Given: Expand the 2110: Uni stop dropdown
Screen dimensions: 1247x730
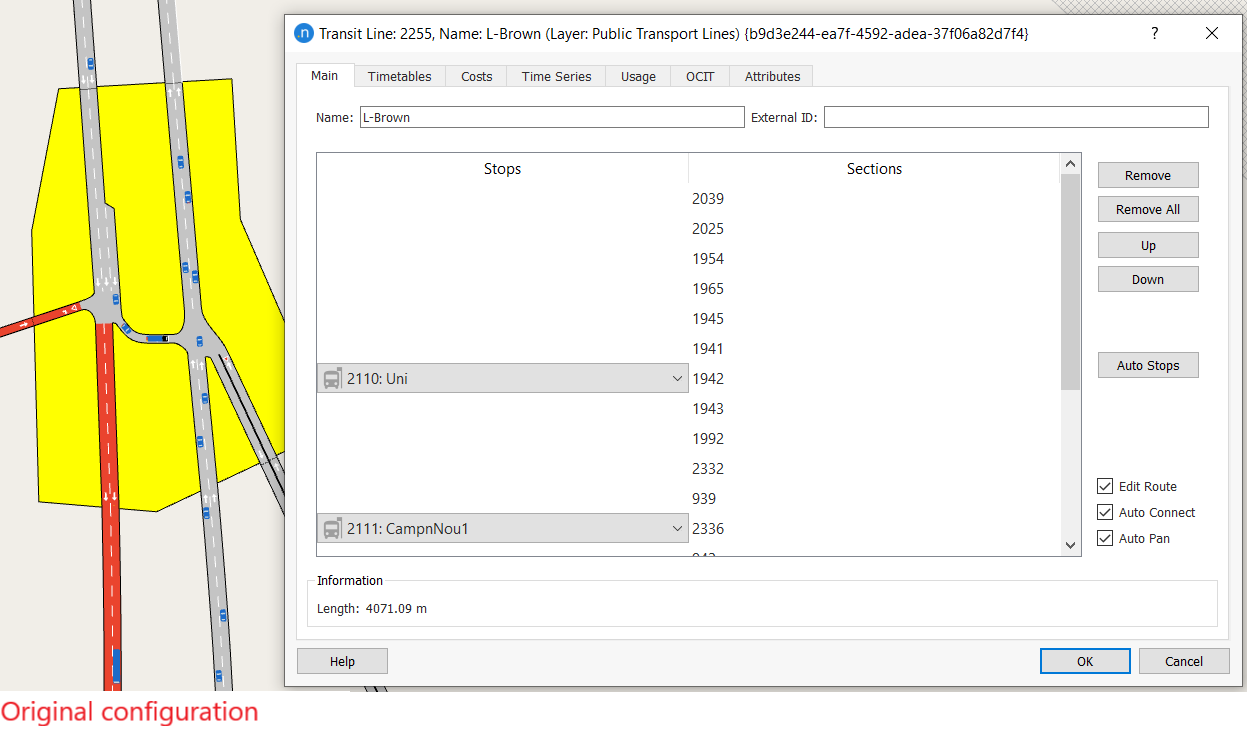Looking at the screenshot, I should coord(677,379).
